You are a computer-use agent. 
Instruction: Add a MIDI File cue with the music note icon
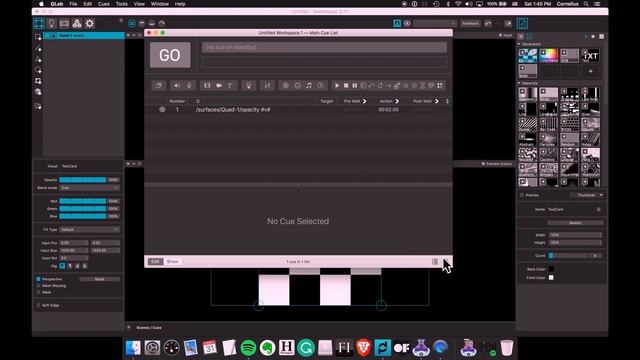pyautogui.click(x=309, y=85)
